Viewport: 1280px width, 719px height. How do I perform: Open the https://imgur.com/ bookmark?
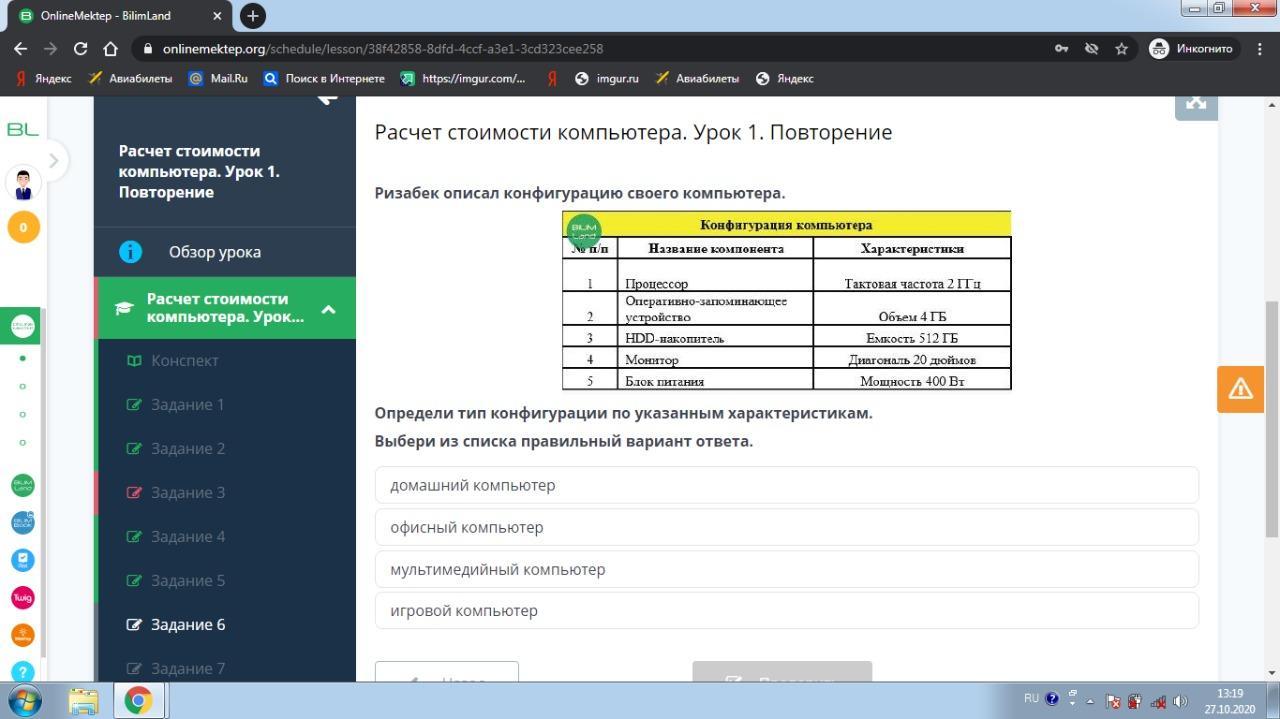(x=463, y=78)
